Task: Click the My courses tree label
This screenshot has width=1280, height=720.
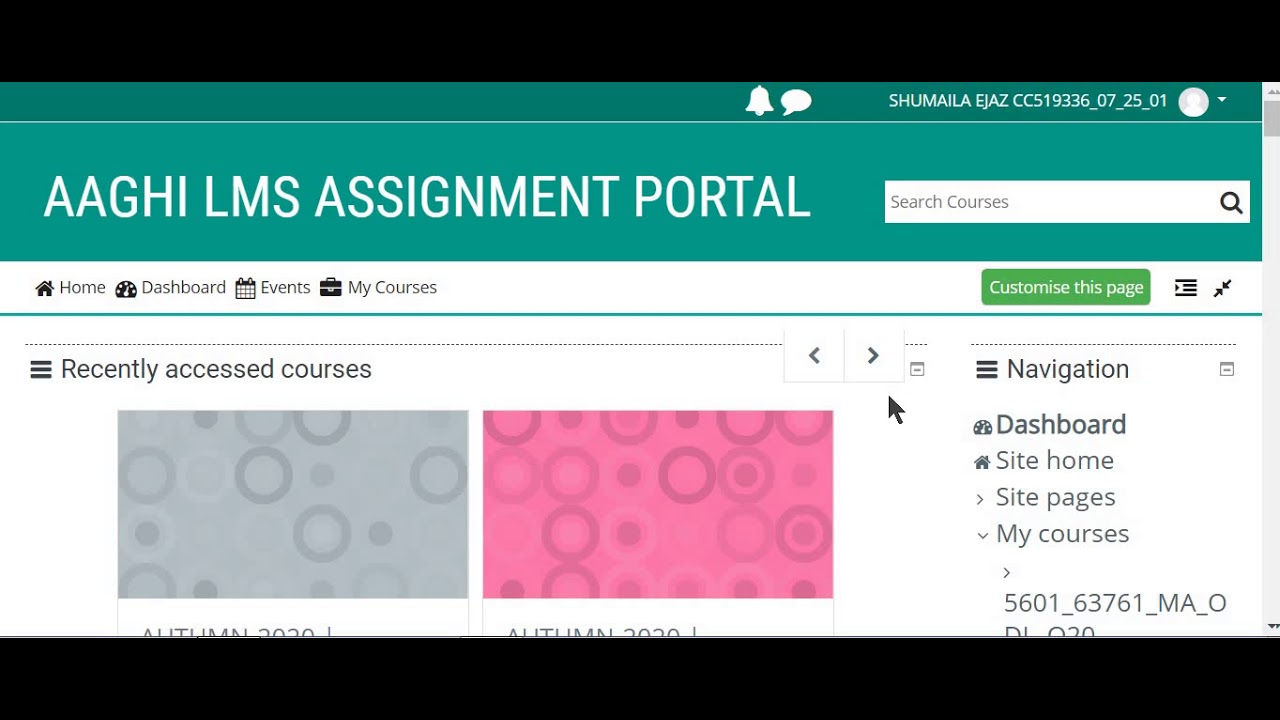Action: [x=1062, y=533]
